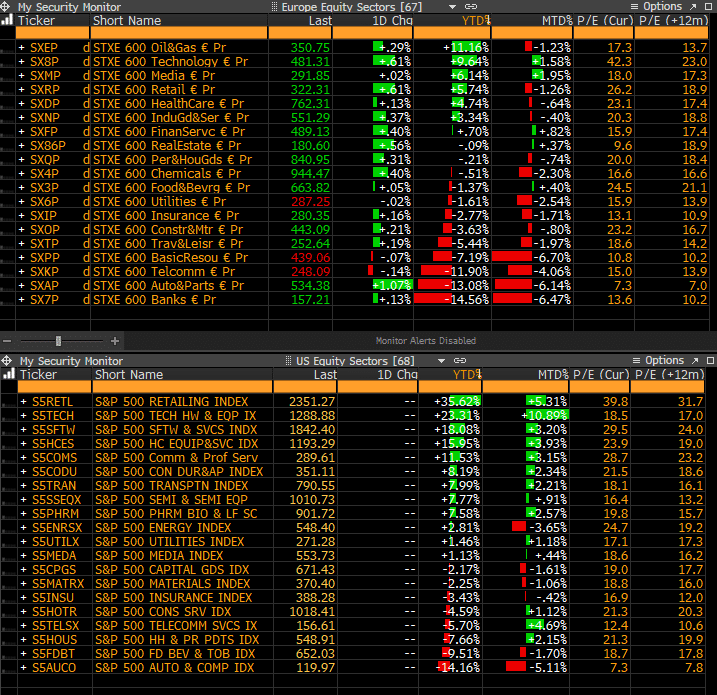Viewport: 717px width, 695px height.
Task: Expand the SX8P Technology row
Action: pyautogui.click(x=21, y=61)
